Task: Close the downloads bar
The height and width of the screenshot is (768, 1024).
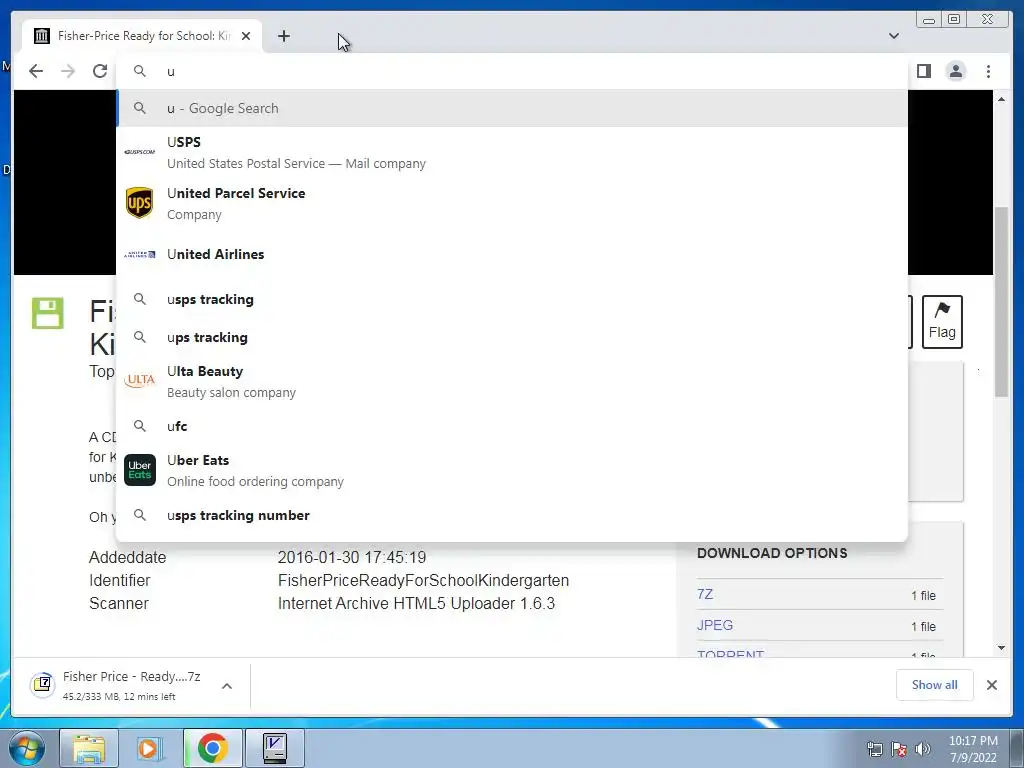Action: 991,685
